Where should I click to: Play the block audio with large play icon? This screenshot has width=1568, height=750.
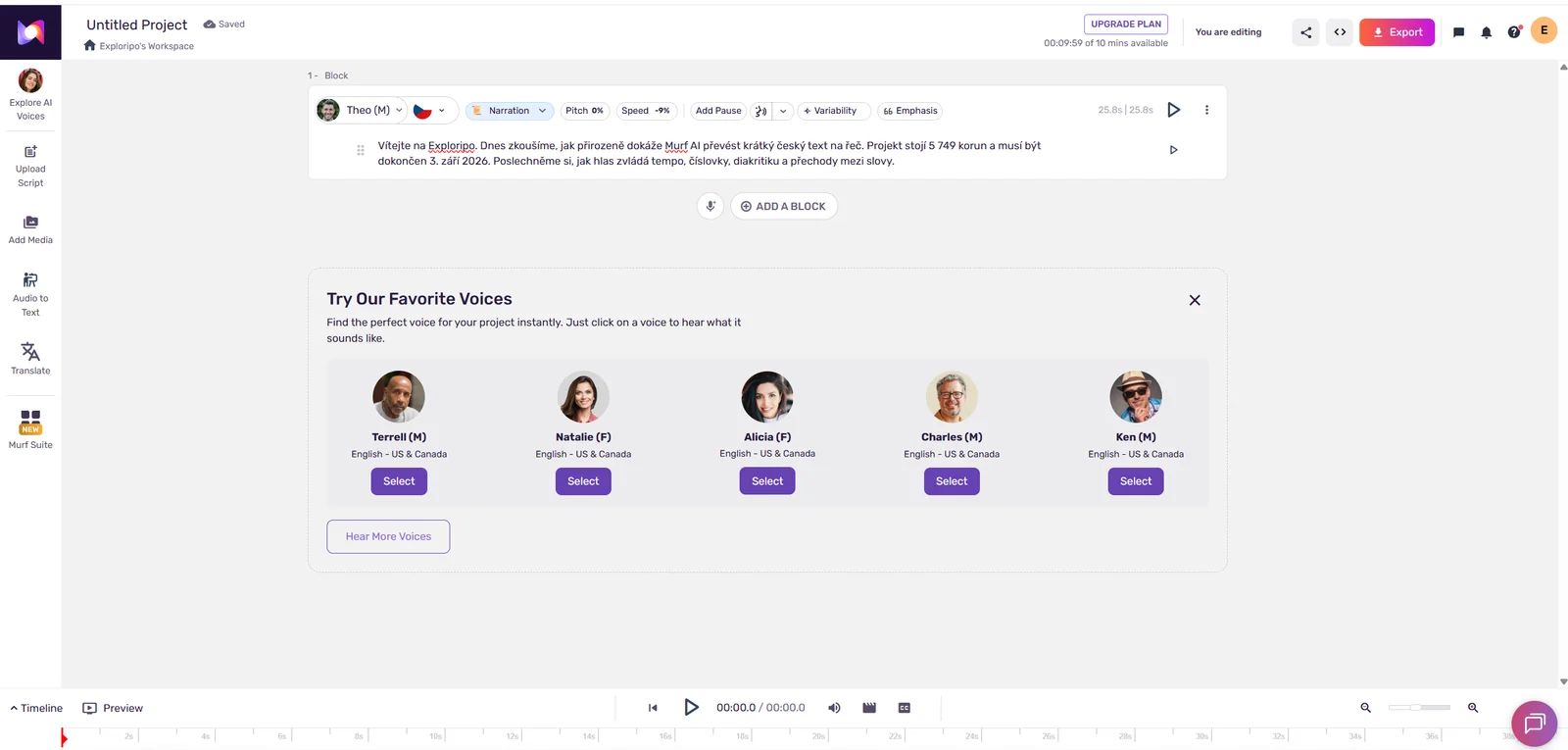pyautogui.click(x=1173, y=110)
